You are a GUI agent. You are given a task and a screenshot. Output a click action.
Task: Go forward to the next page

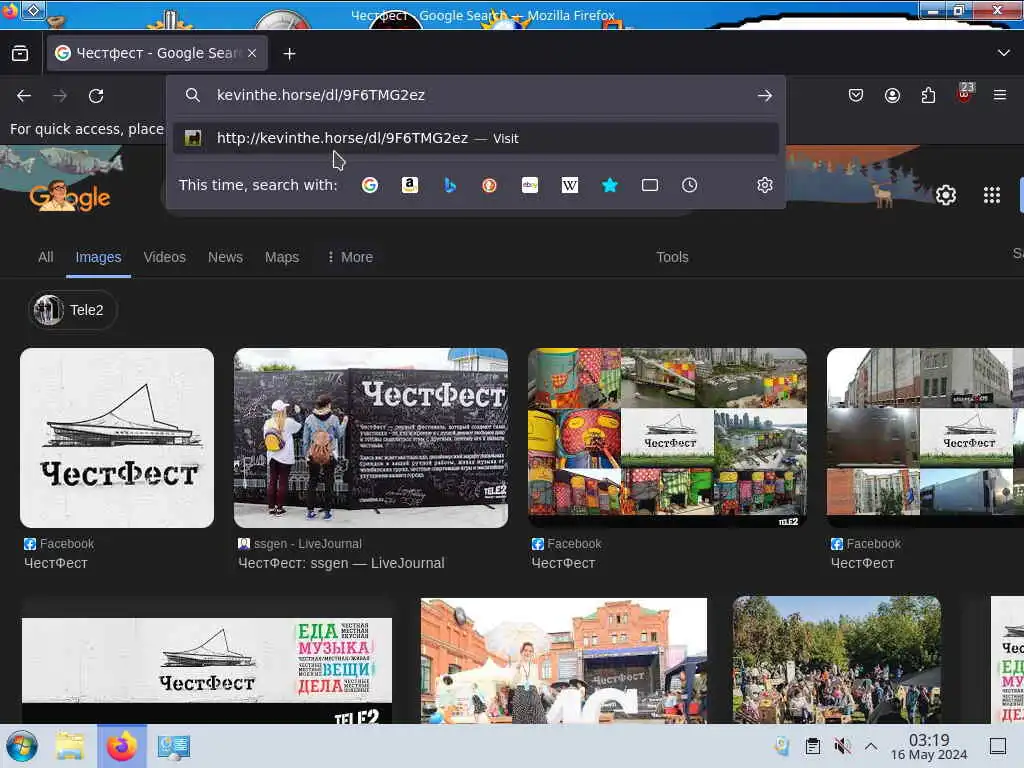[x=60, y=96]
